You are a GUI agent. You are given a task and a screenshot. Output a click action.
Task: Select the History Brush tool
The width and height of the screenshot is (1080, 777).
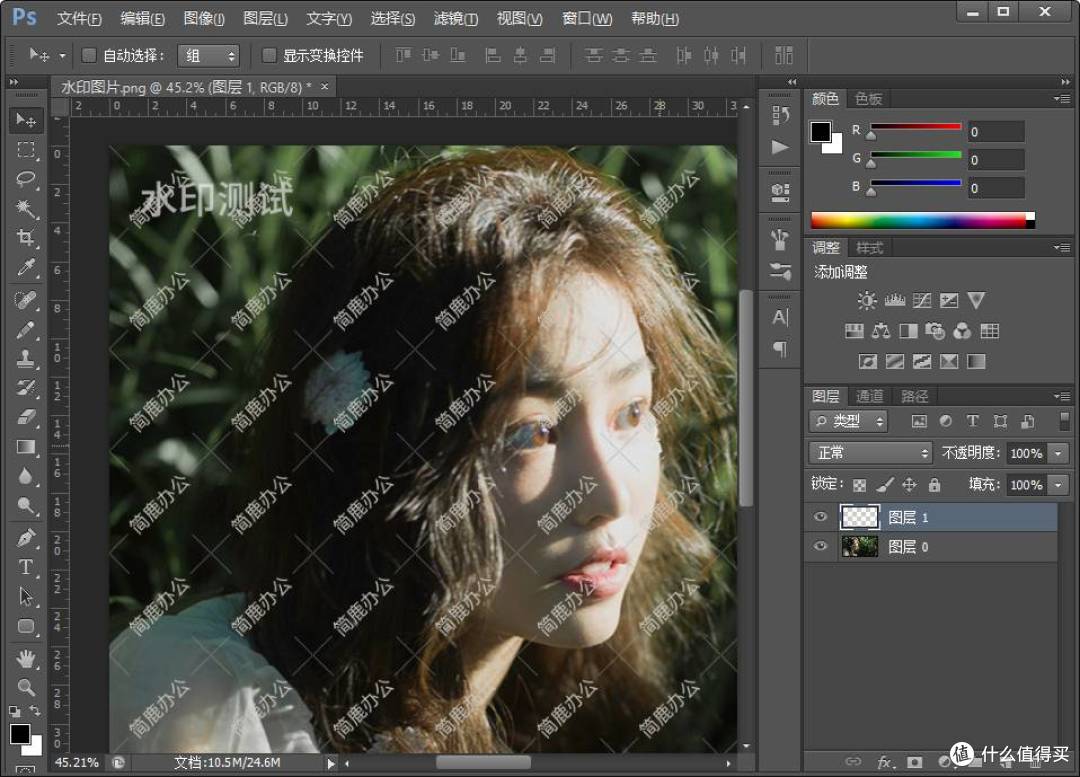tap(26, 388)
